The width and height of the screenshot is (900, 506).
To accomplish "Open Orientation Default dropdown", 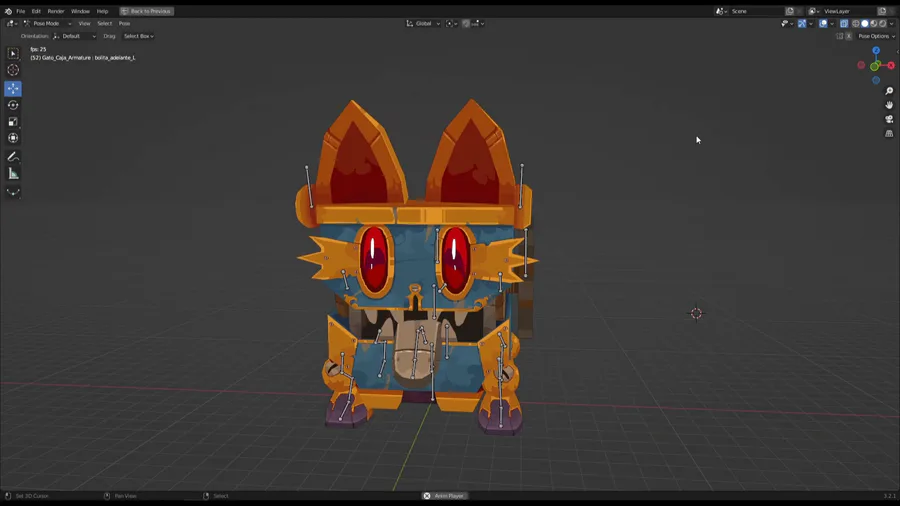I will (75, 36).
